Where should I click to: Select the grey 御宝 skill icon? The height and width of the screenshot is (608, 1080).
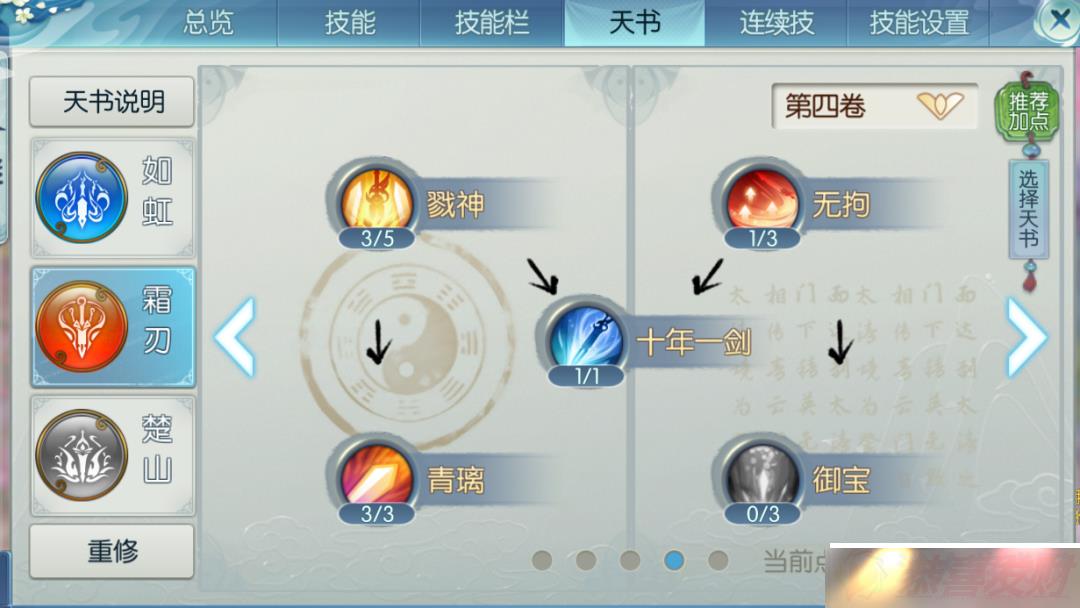[x=762, y=478]
